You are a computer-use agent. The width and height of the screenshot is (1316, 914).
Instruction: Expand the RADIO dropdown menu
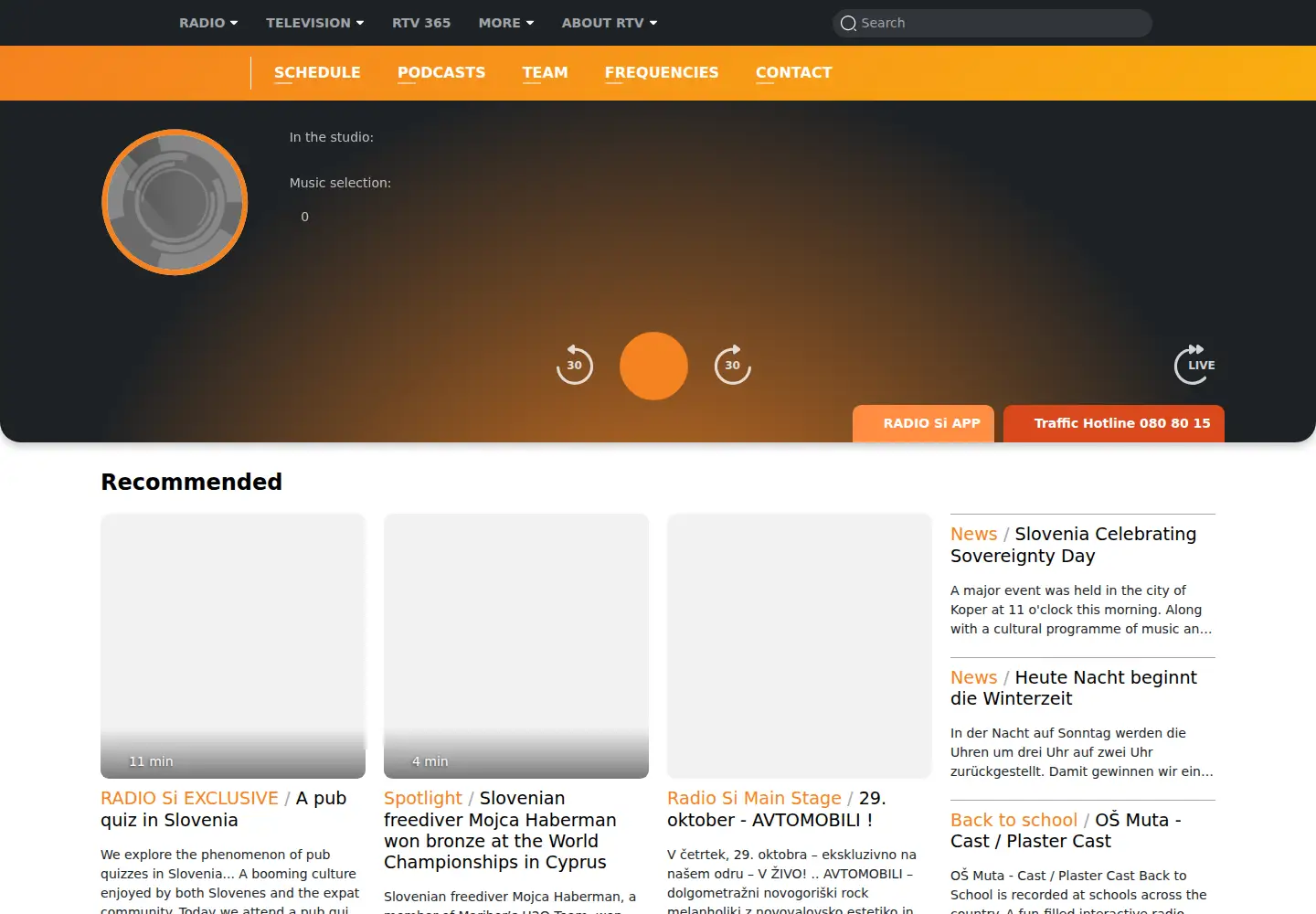[208, 23]
